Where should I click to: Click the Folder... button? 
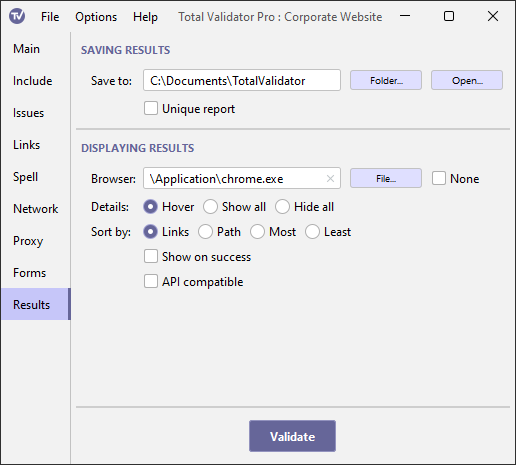coord(386,80)
